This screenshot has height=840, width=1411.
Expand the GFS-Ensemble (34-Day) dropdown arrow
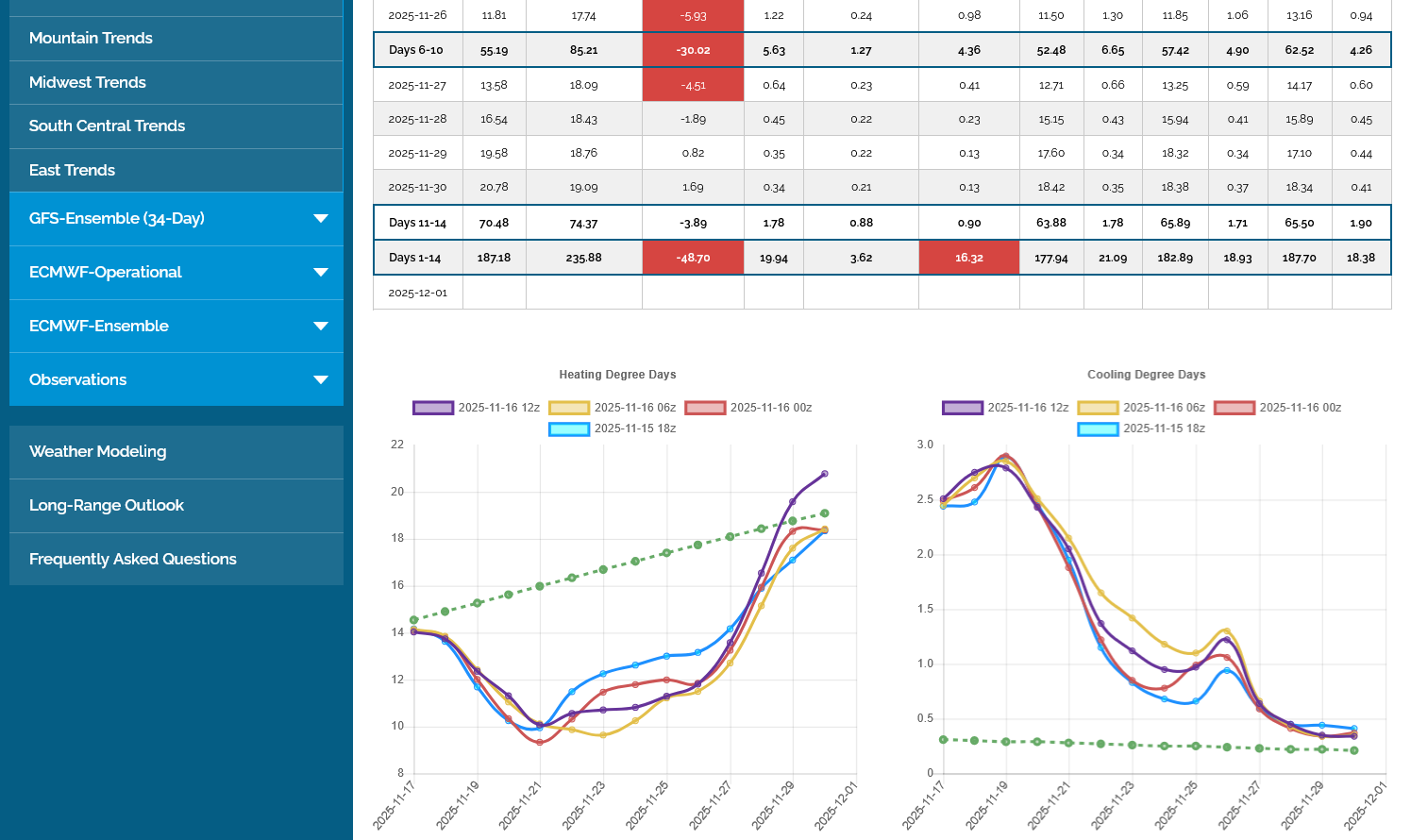[321, 219]
